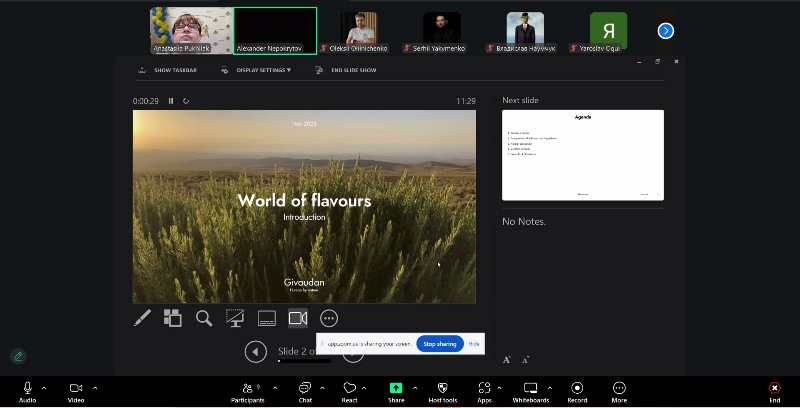The image size is (800, 408).
Task: Pause the presentation timer
Action: tap(171, 101)
